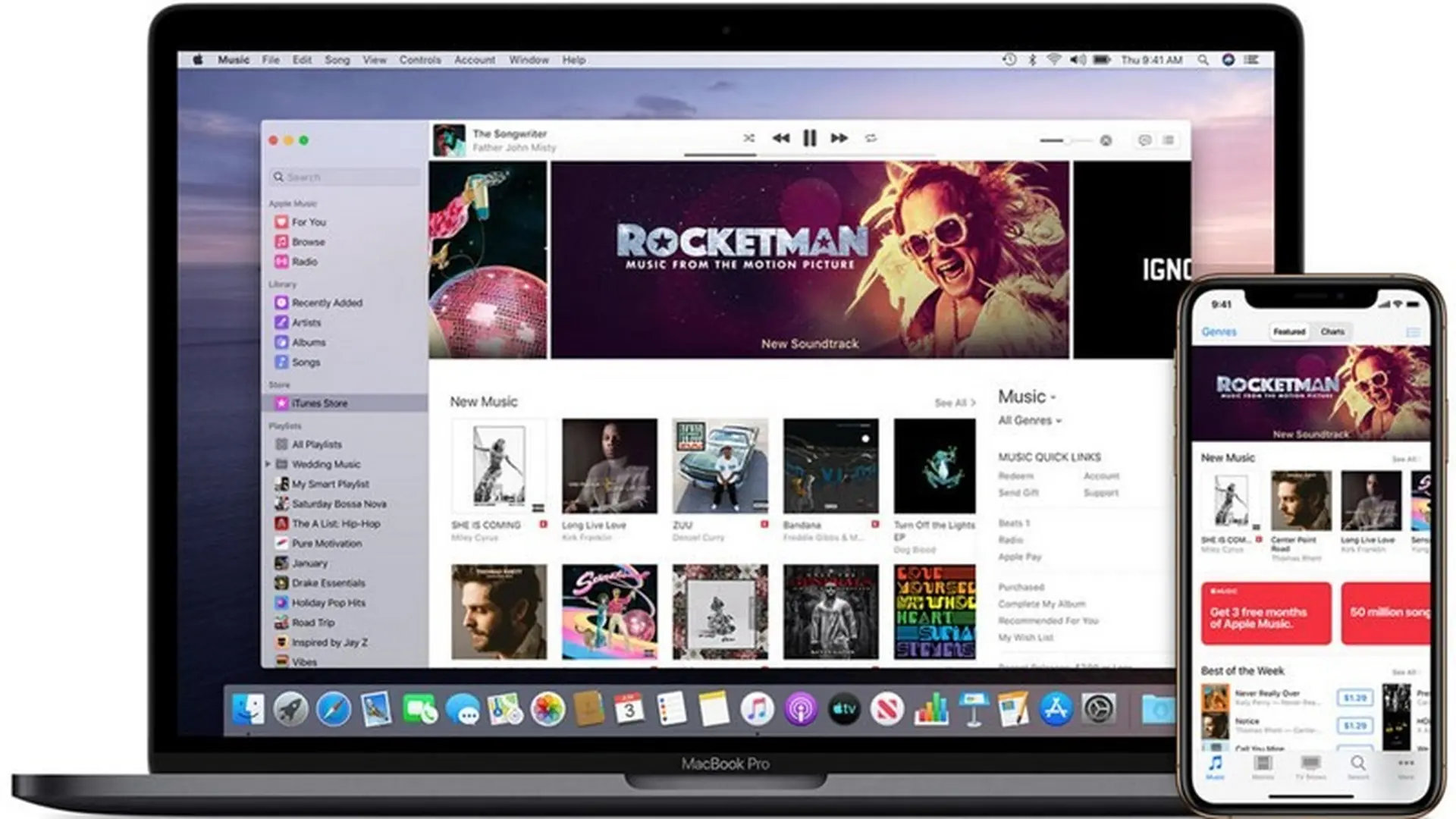Image resolution: width=1456 pixels, height=819 pixels.
Task: Click See All next to New Music
Action: [953, 403]
